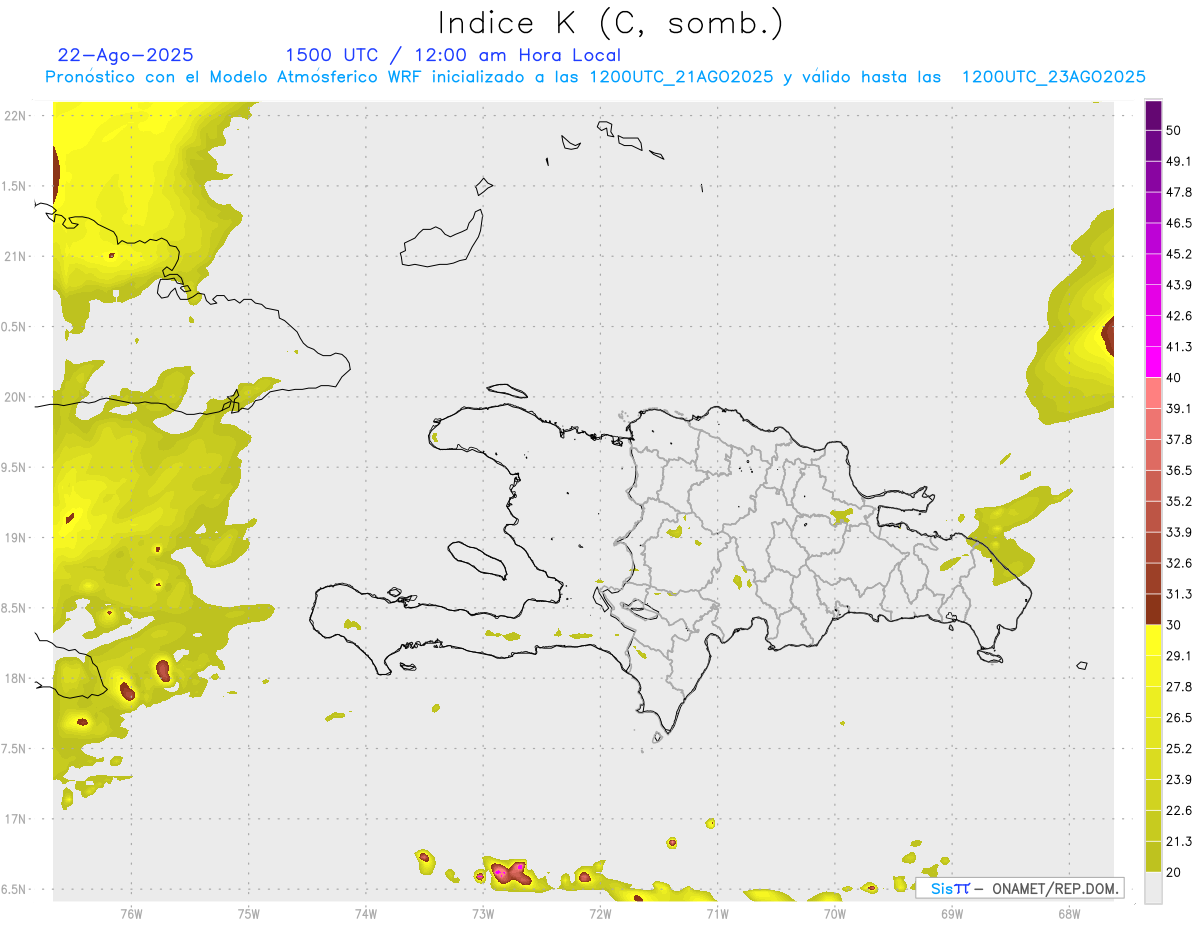The image size is (1200, 927).
Task: Click the colorbar value 50
Action: pos(1174,130)
